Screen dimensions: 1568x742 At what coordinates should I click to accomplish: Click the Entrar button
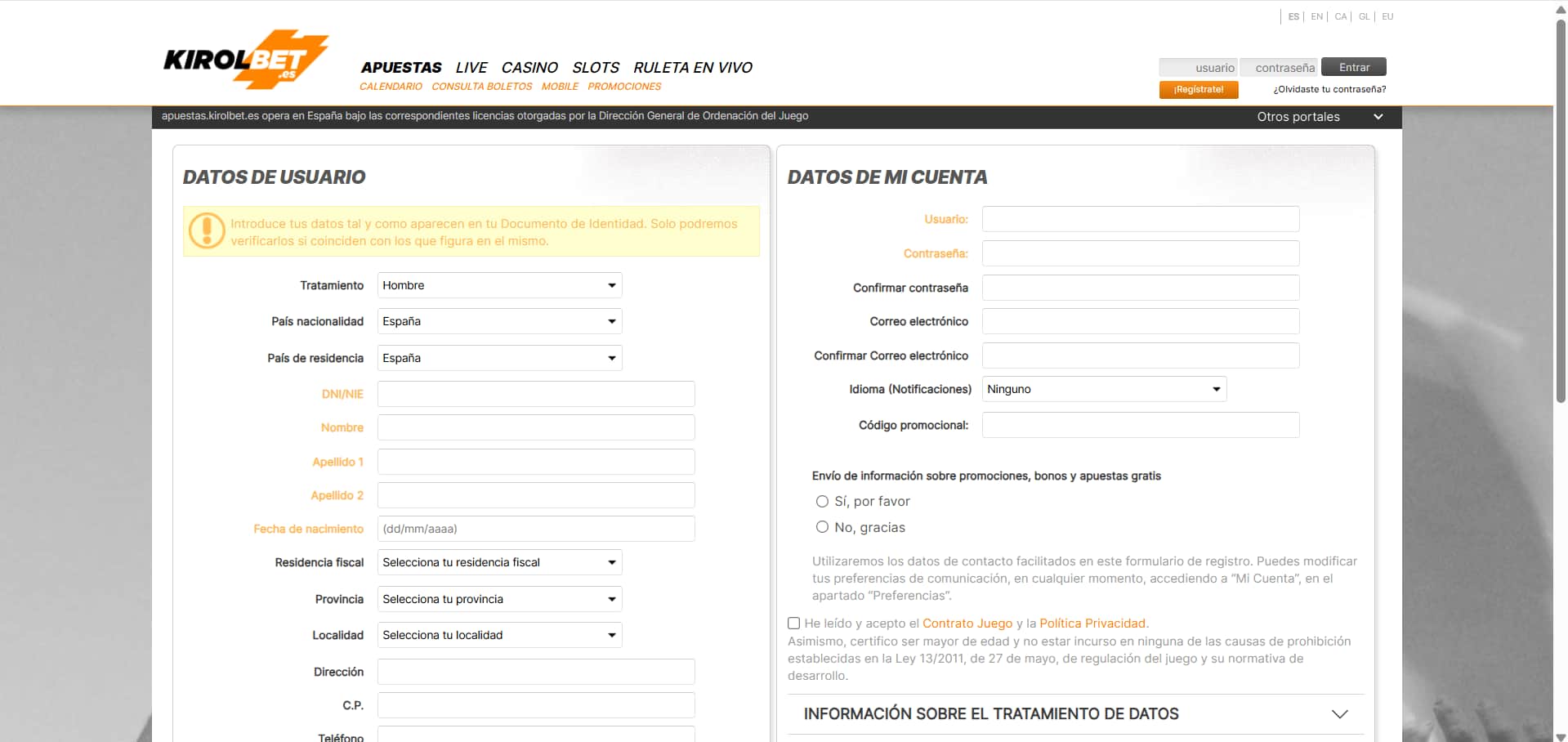[x=1353, y=67]
